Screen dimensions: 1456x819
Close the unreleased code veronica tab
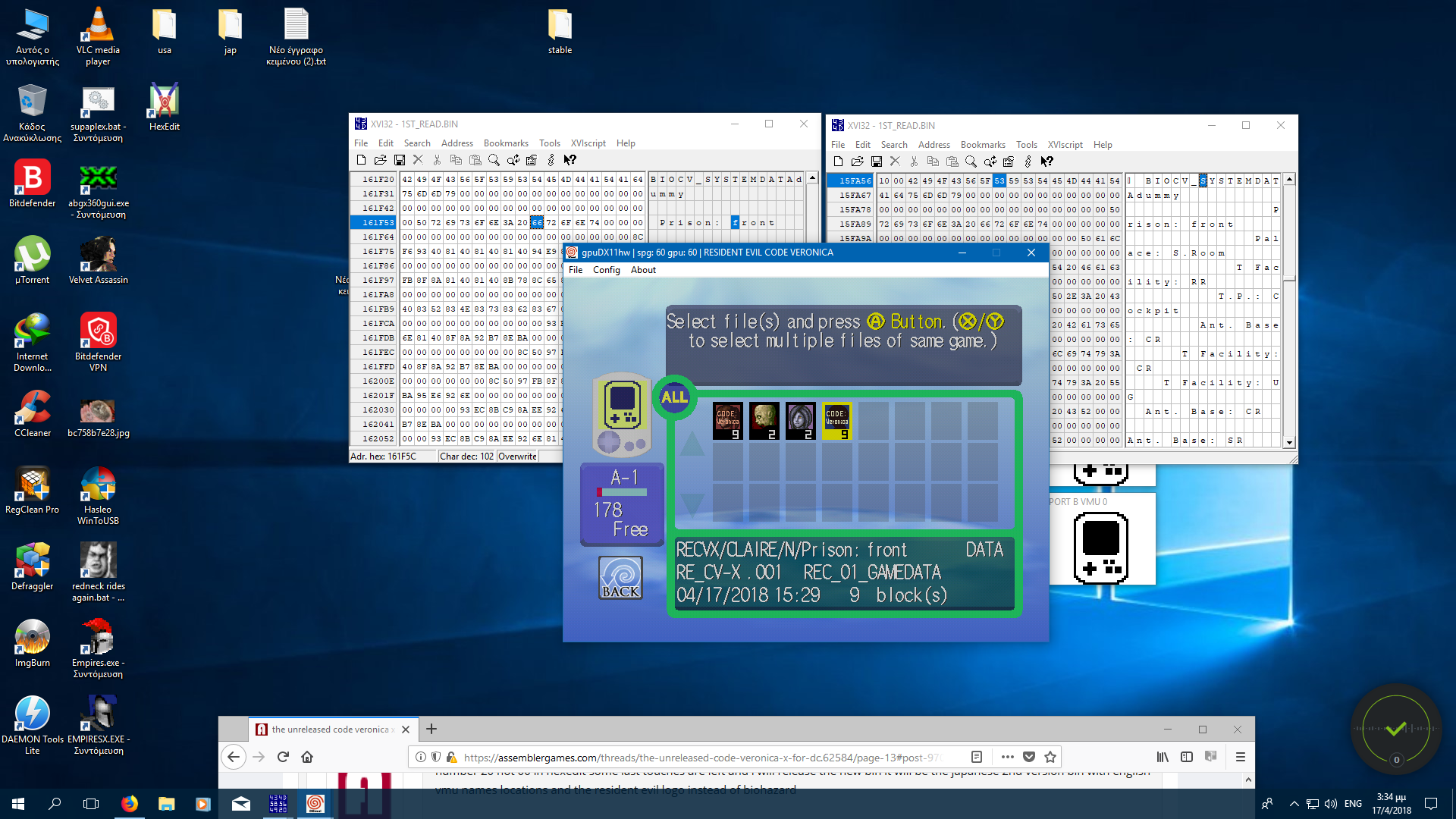406,730
